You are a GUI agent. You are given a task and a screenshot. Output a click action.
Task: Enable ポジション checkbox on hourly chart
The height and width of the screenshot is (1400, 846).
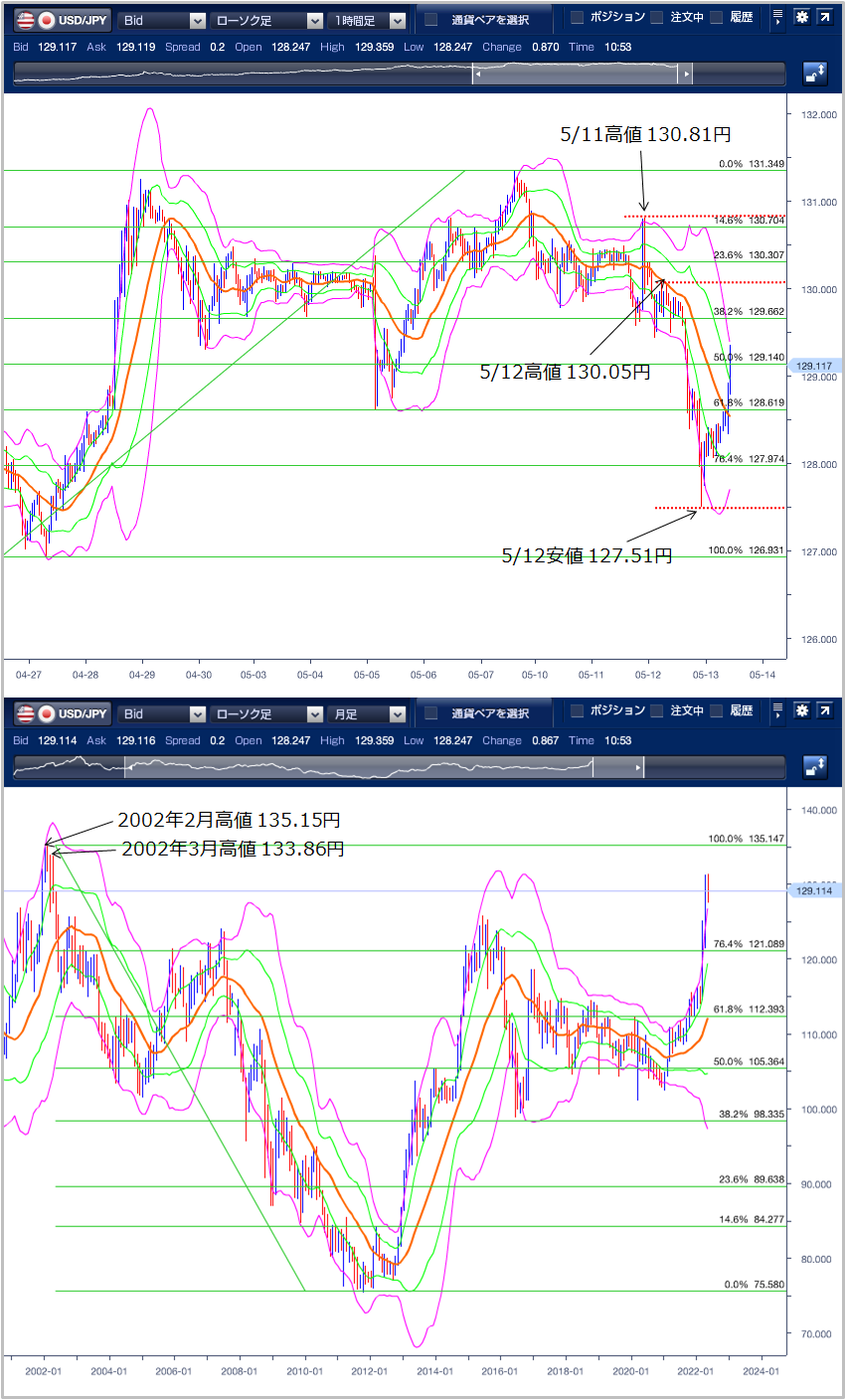[578, 18]
